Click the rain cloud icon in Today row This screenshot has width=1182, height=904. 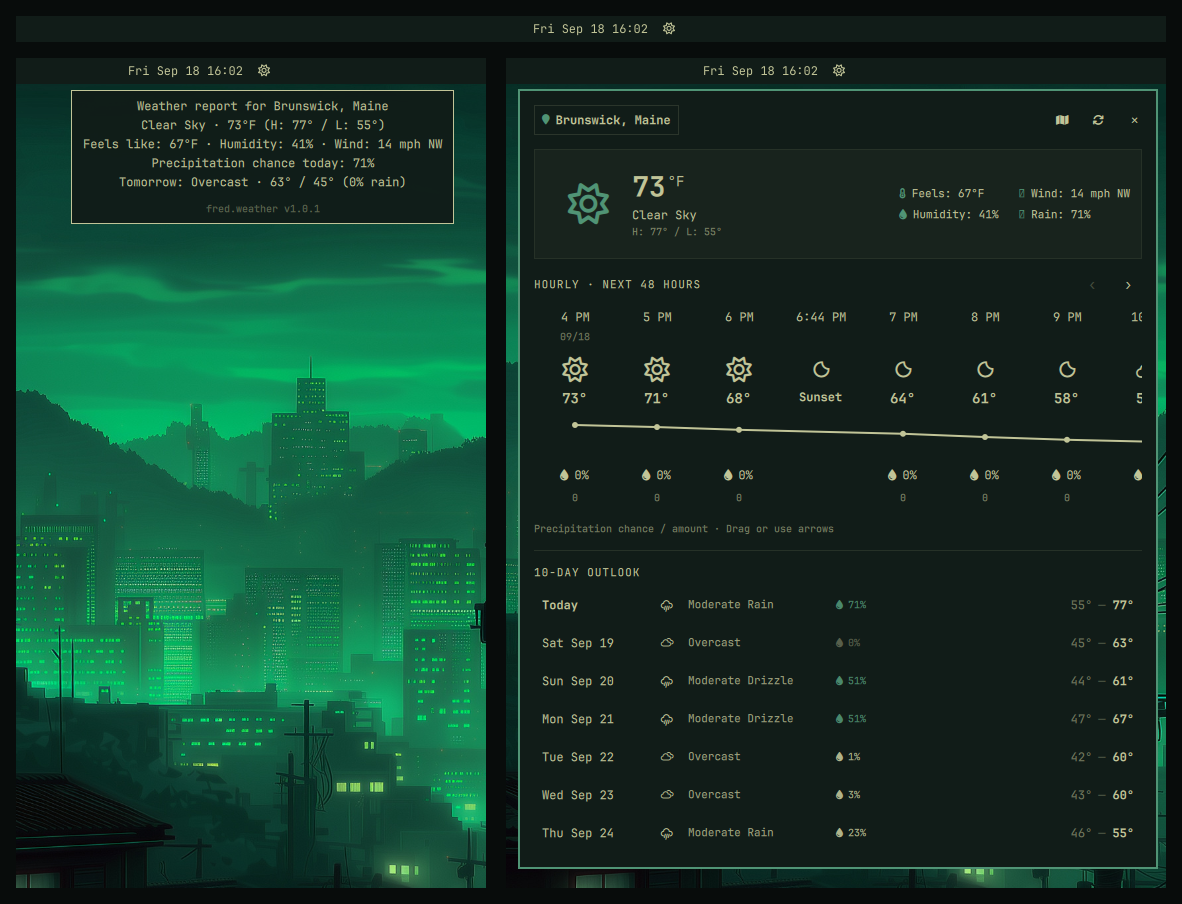[x=667, y=605]
